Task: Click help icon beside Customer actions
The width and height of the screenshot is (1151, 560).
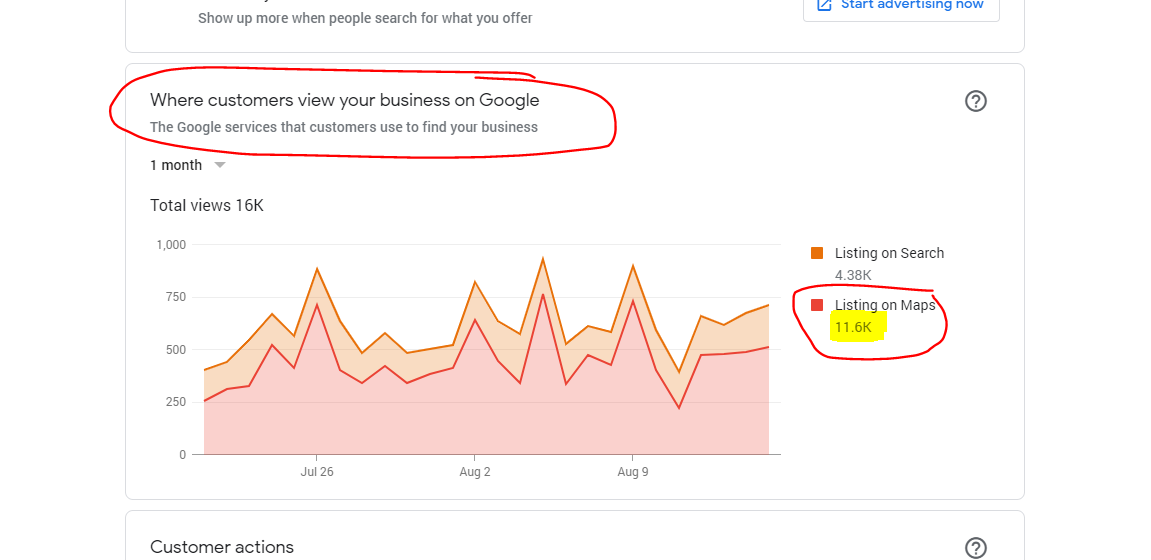Action: pos(975,548)
